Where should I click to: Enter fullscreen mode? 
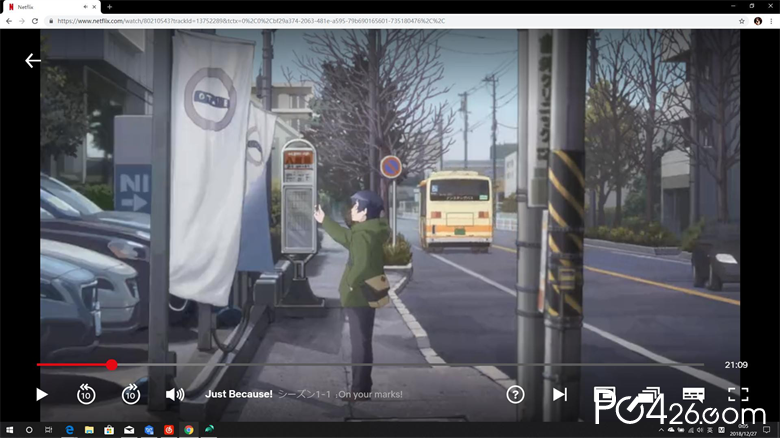click(738, 395)
